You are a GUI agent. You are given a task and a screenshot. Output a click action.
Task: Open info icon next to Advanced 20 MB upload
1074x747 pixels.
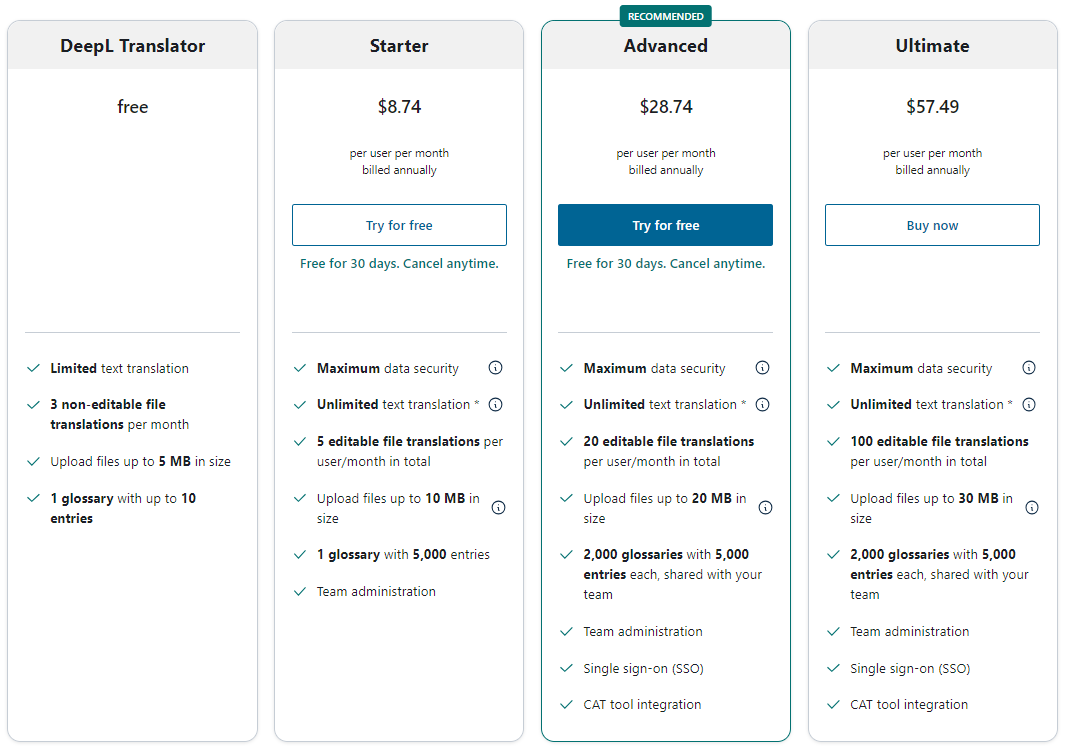point(765,508)
